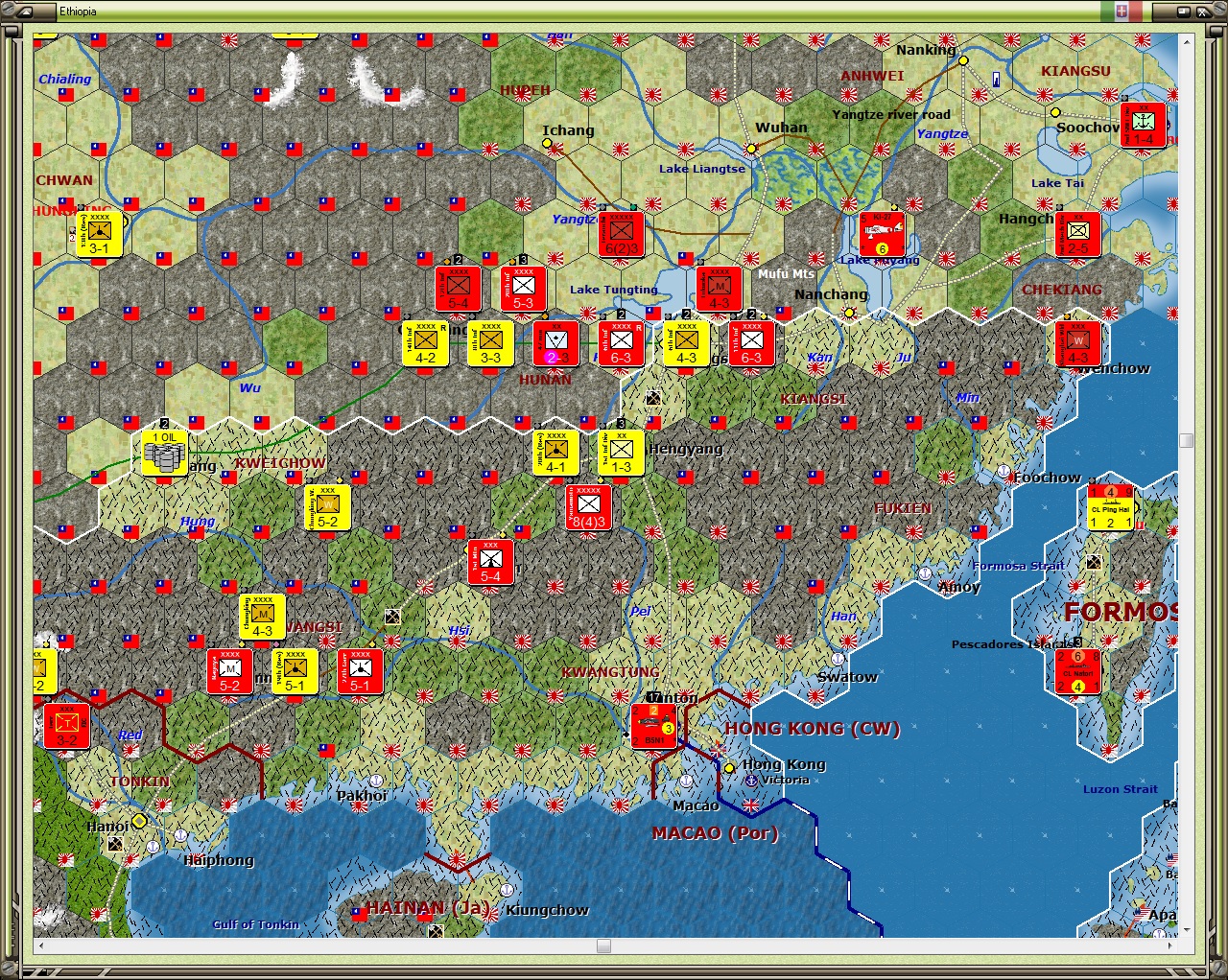
Task: Click the HONG KONG (CW) label
Action: 812,729
